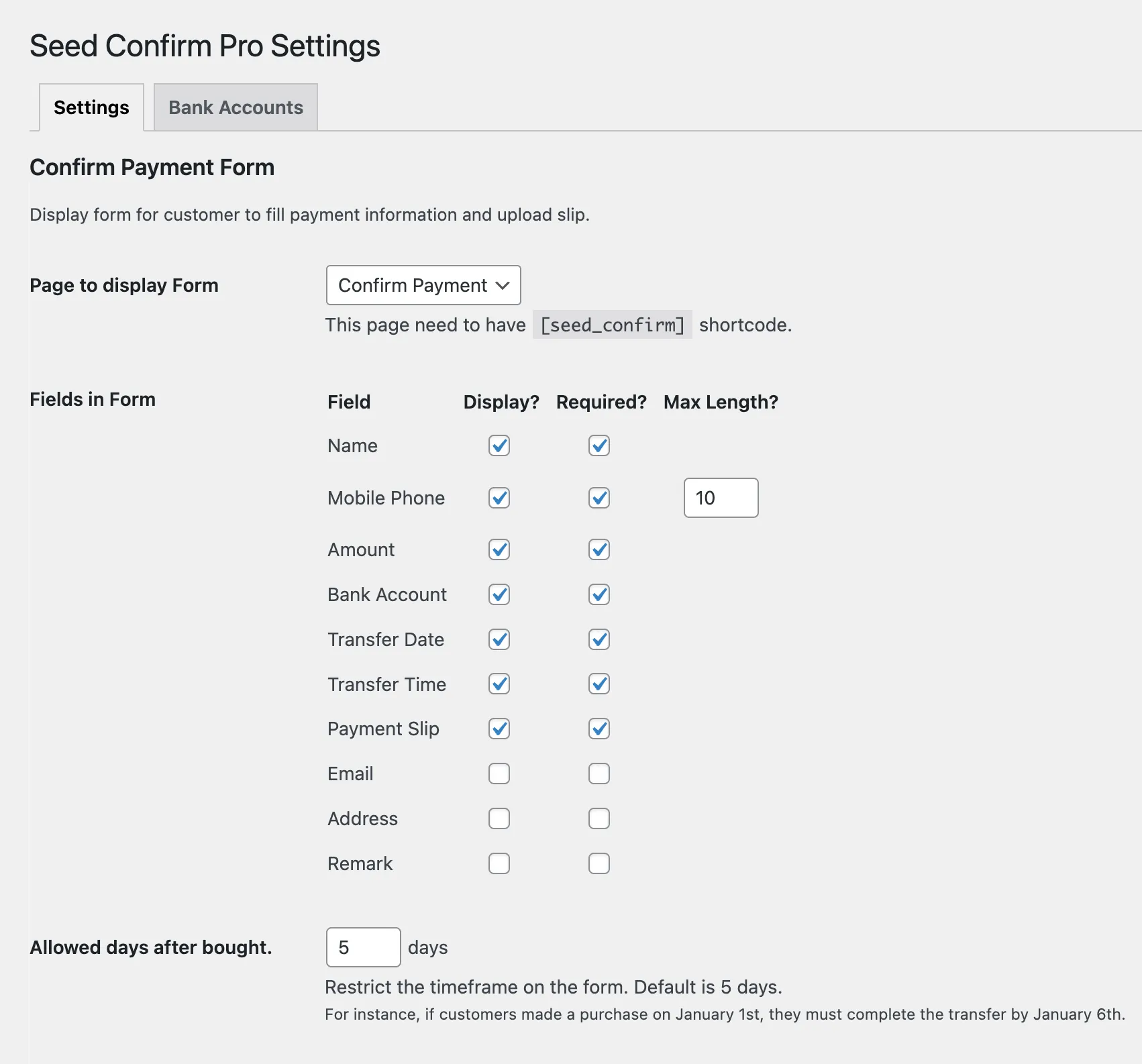Screen dimensions: 1142x1064
Task: Enable Display for the Email field
Action: point(499,774)
